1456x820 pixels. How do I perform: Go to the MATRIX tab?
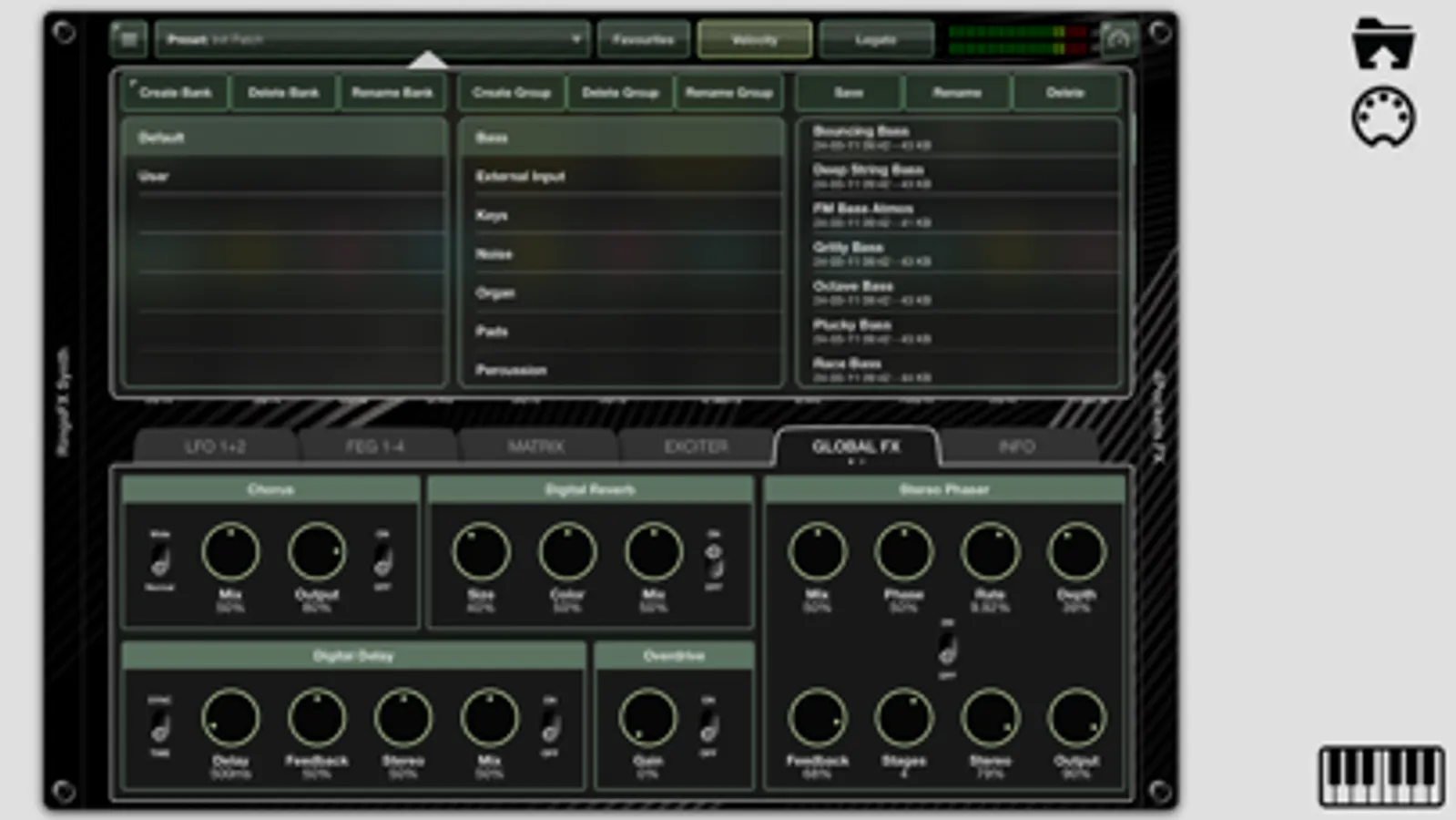click(x=535, y=446)
